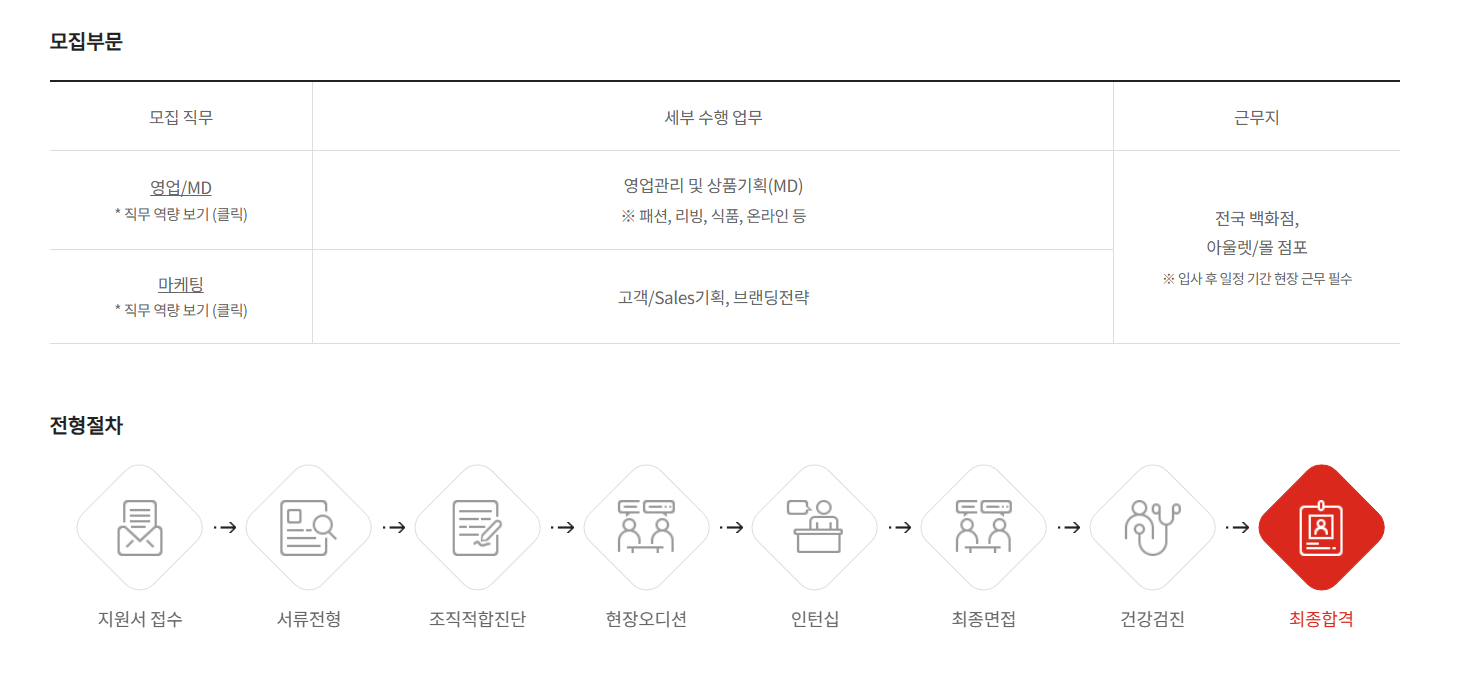
Task: Click the 지원서 접수 step label
Action: [140, 619]
